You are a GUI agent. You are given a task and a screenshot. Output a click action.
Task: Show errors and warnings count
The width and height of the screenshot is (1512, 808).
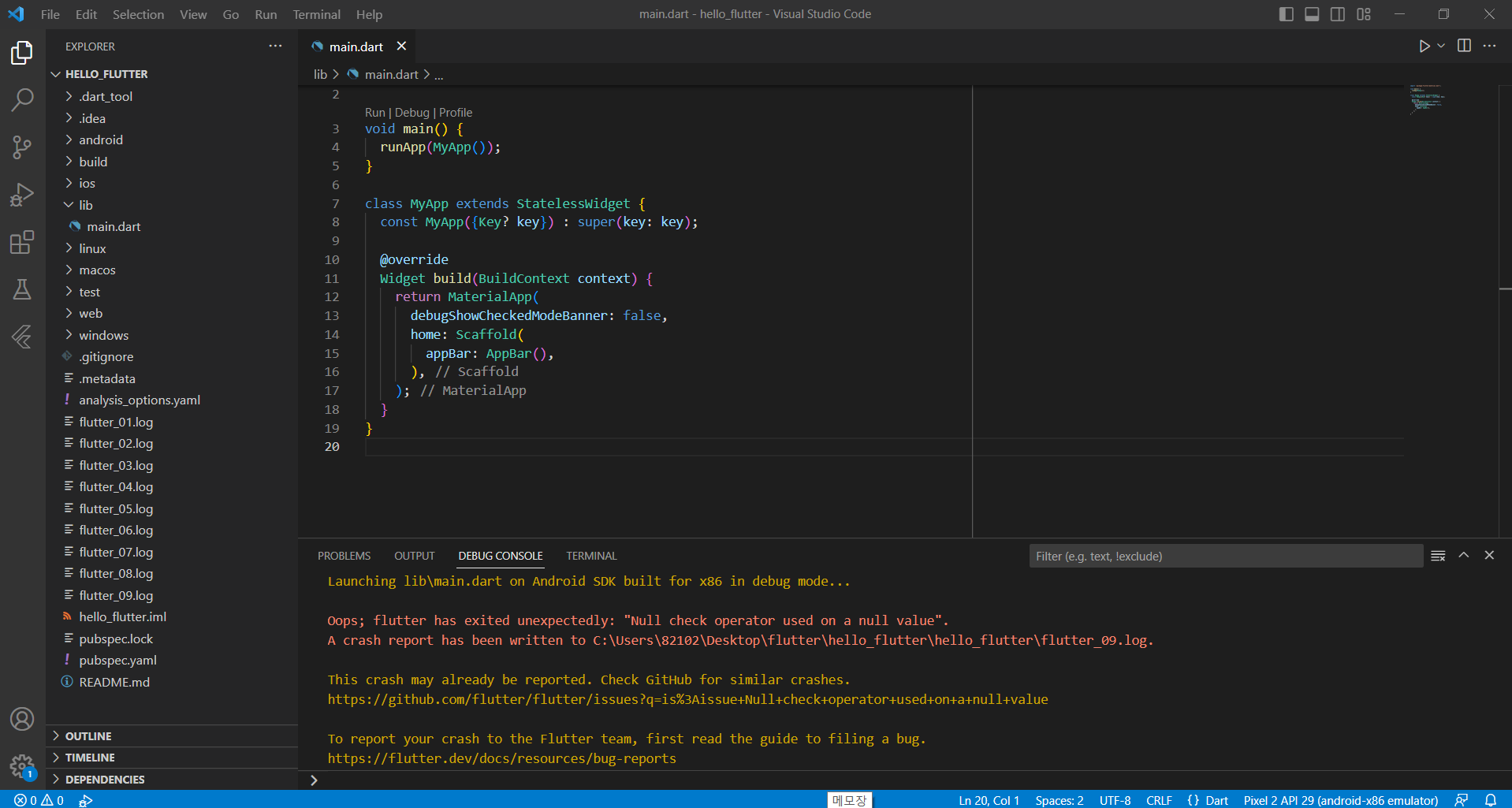pyautogui.click(x=39, y=800)
